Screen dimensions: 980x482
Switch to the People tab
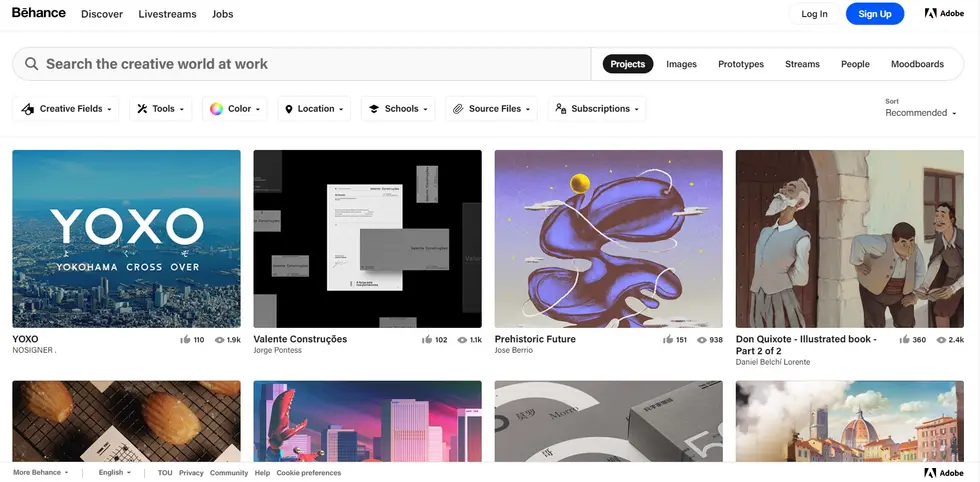click(855, 64)
